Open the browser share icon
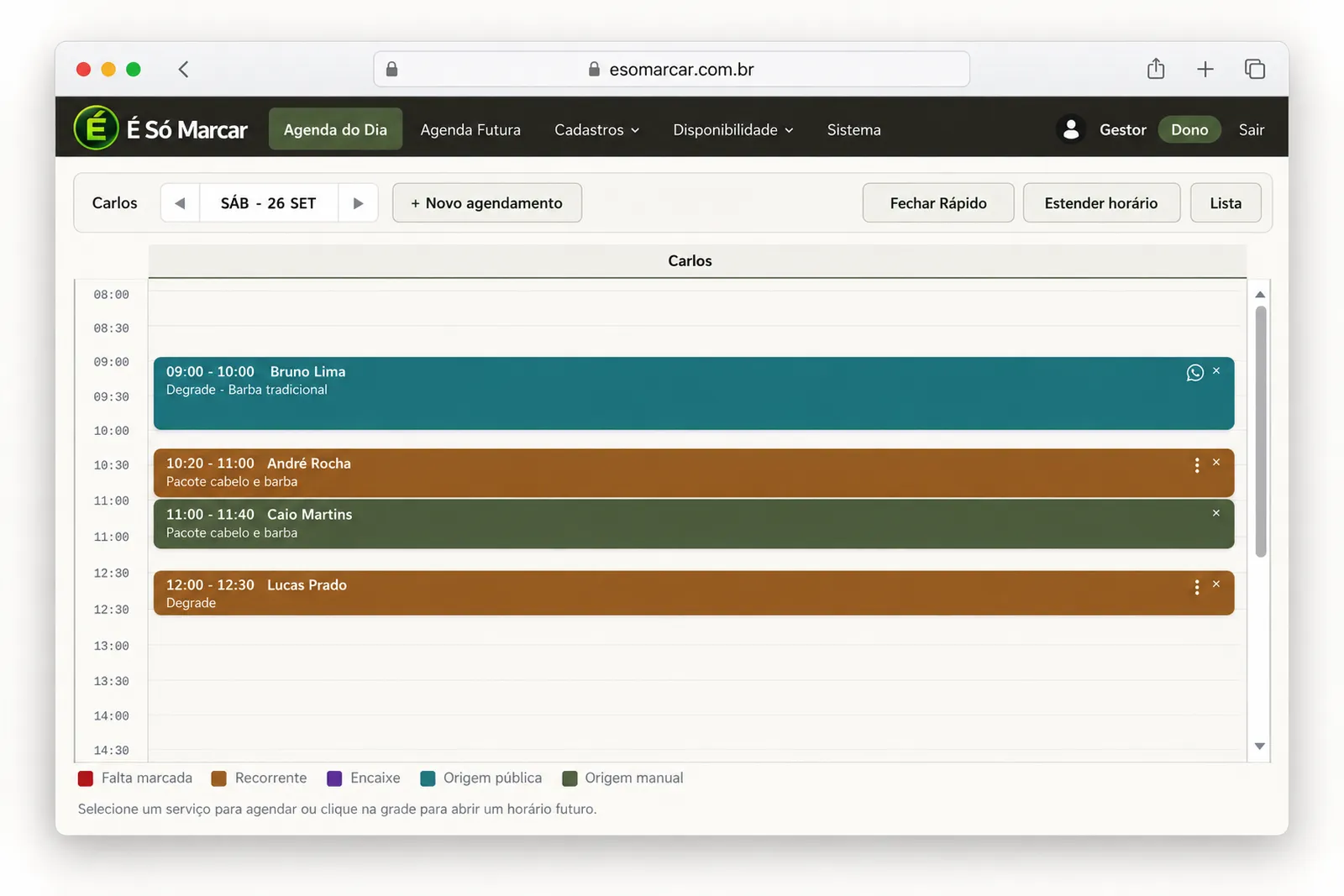The image size is (1344, 896). (x=1156, y=69)
